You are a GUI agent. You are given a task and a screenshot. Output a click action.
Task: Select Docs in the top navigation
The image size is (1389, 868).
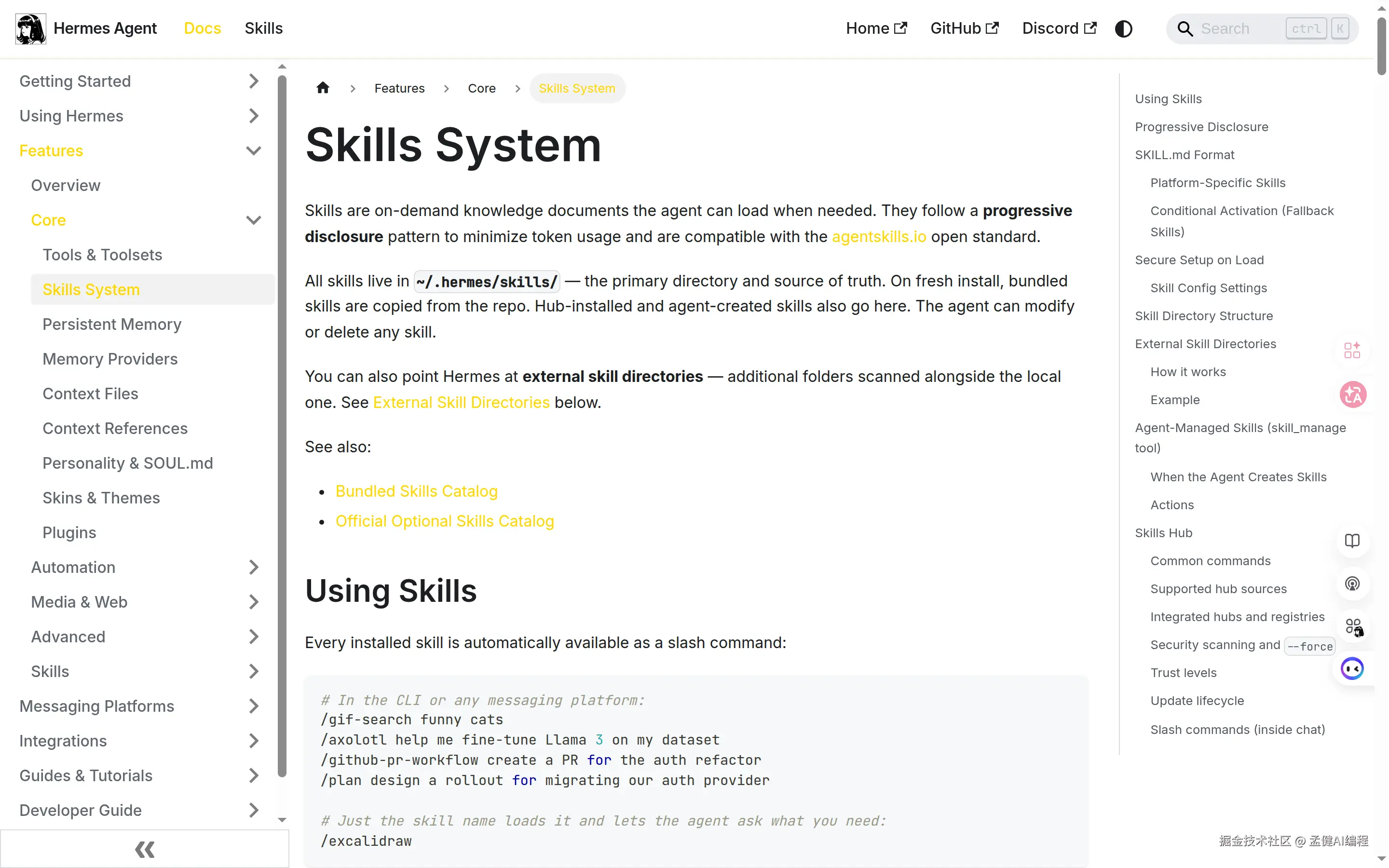pos(202,28)
